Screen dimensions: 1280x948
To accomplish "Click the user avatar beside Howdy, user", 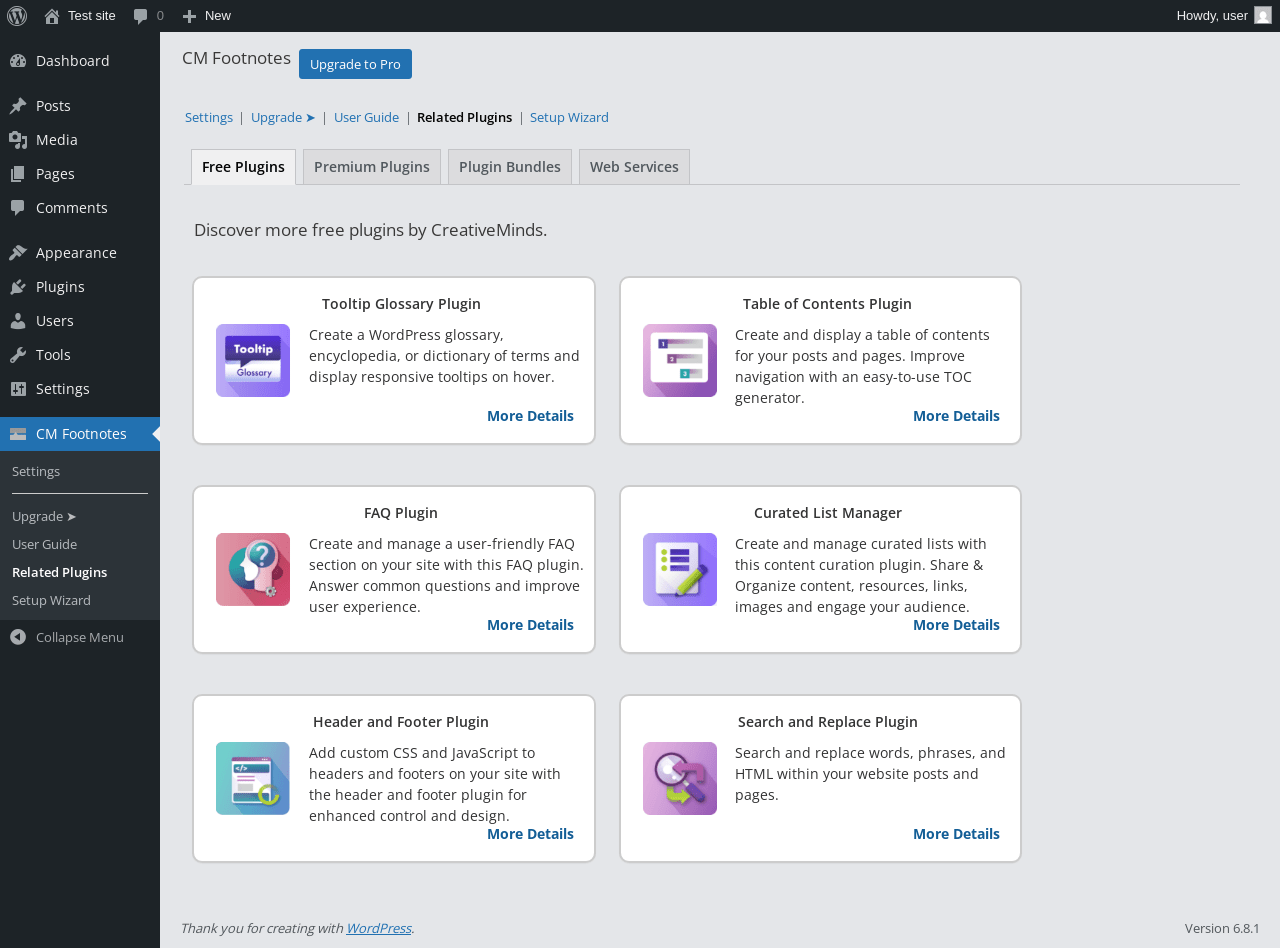I will (x=1263, y=15).
